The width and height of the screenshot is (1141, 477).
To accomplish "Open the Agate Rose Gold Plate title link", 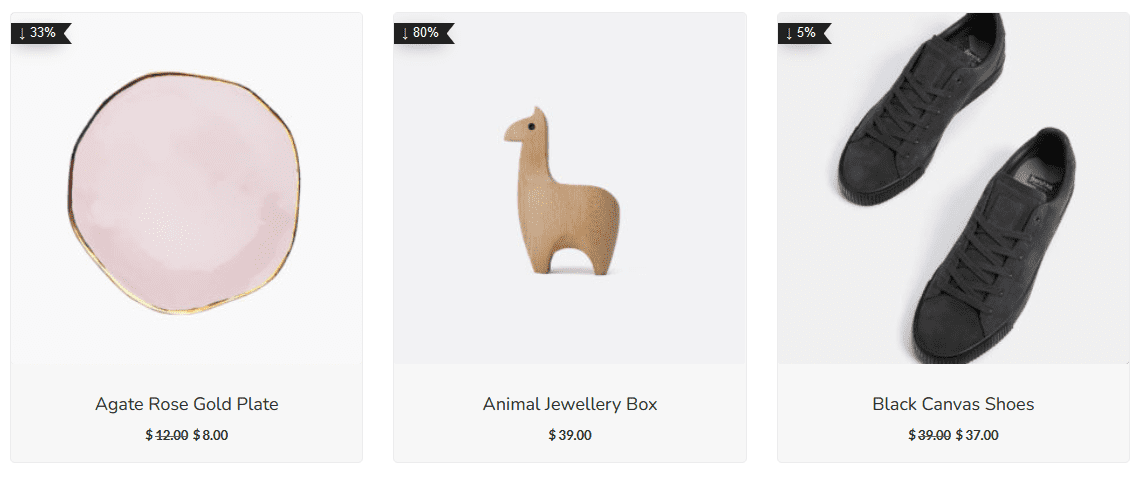I will (186, 404).
